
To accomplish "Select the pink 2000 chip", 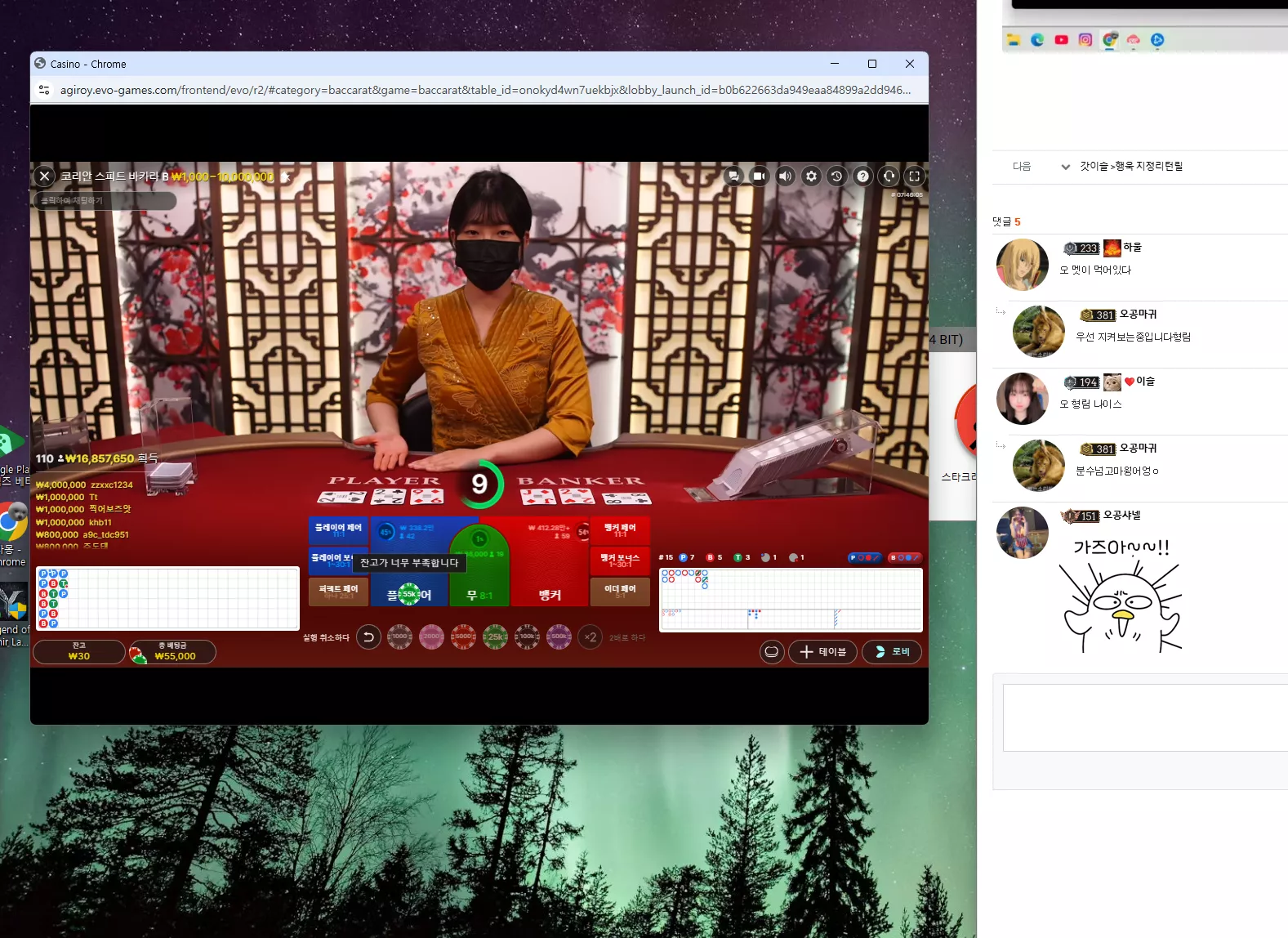I will [431, 636].
